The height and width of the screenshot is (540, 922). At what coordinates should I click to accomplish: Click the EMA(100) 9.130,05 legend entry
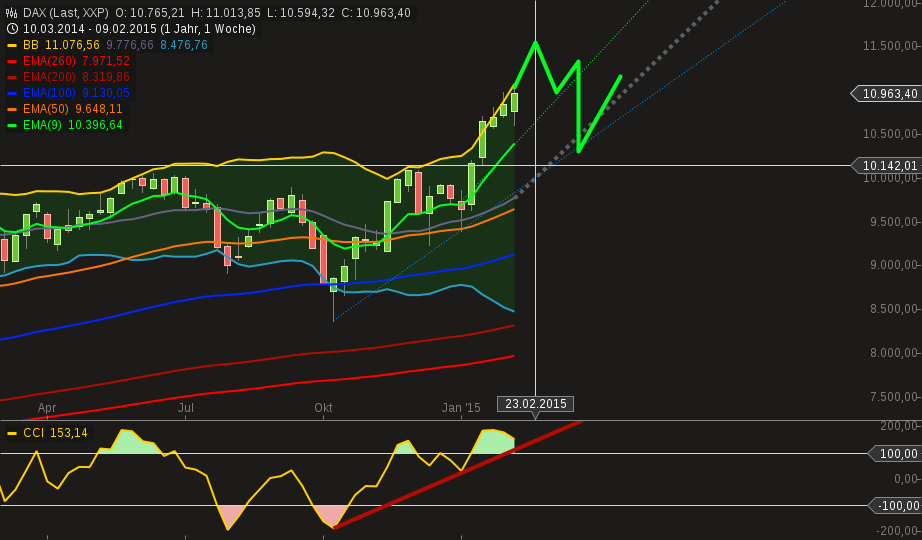[76, 93]
